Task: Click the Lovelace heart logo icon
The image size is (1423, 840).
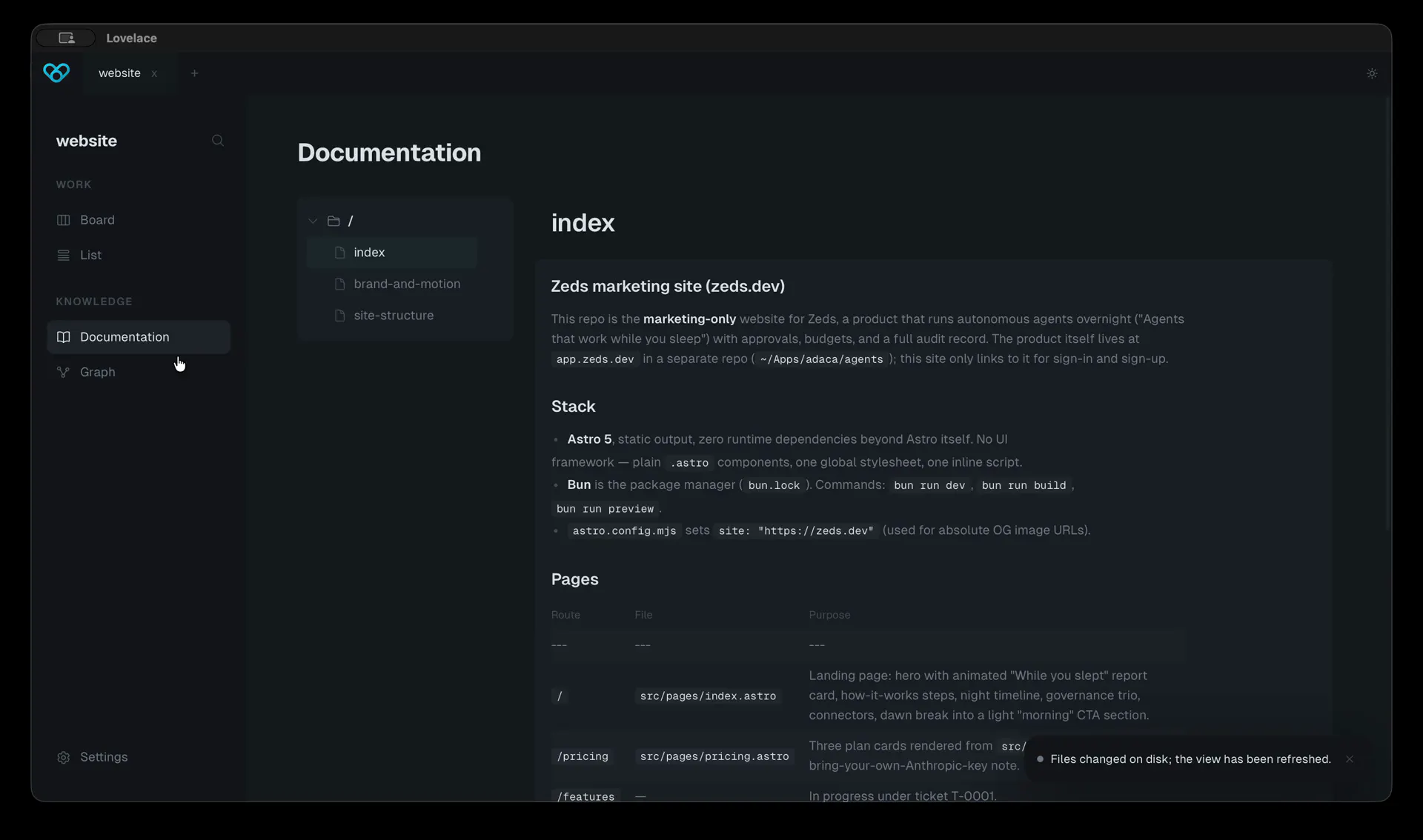Action: [x=56, y=73]
